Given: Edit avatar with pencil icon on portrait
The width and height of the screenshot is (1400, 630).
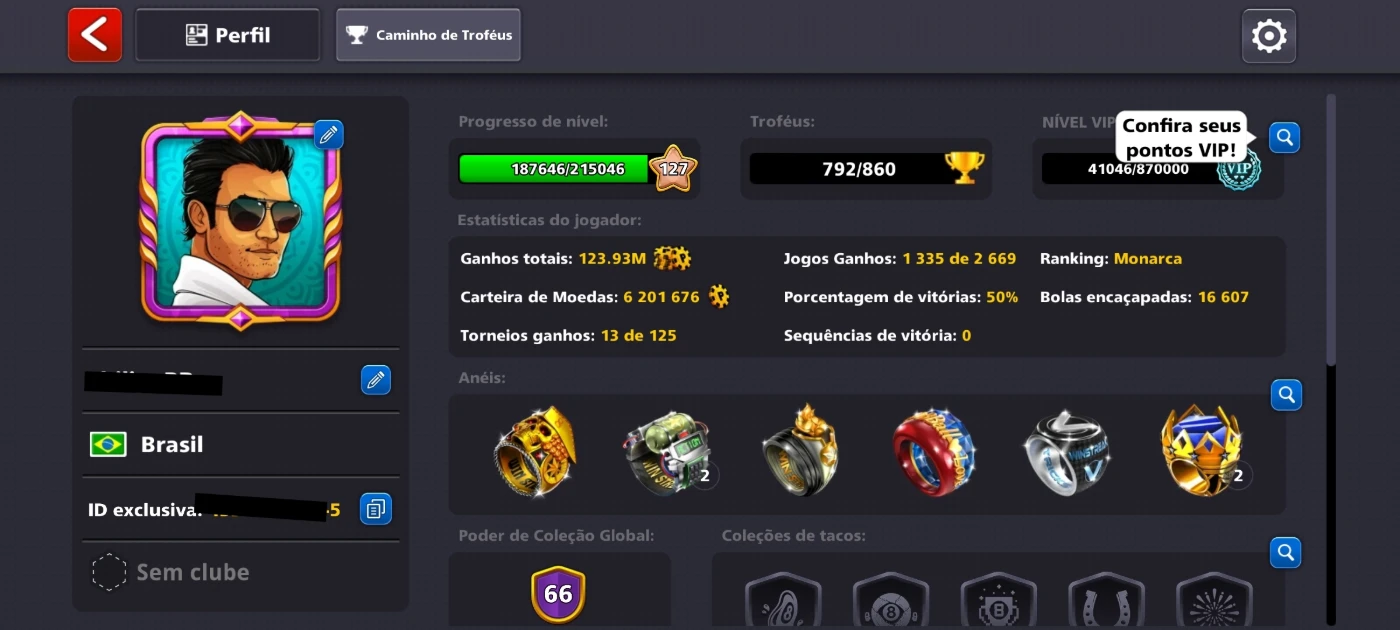Looking at the screenshot, I should [x=329, y=134].
